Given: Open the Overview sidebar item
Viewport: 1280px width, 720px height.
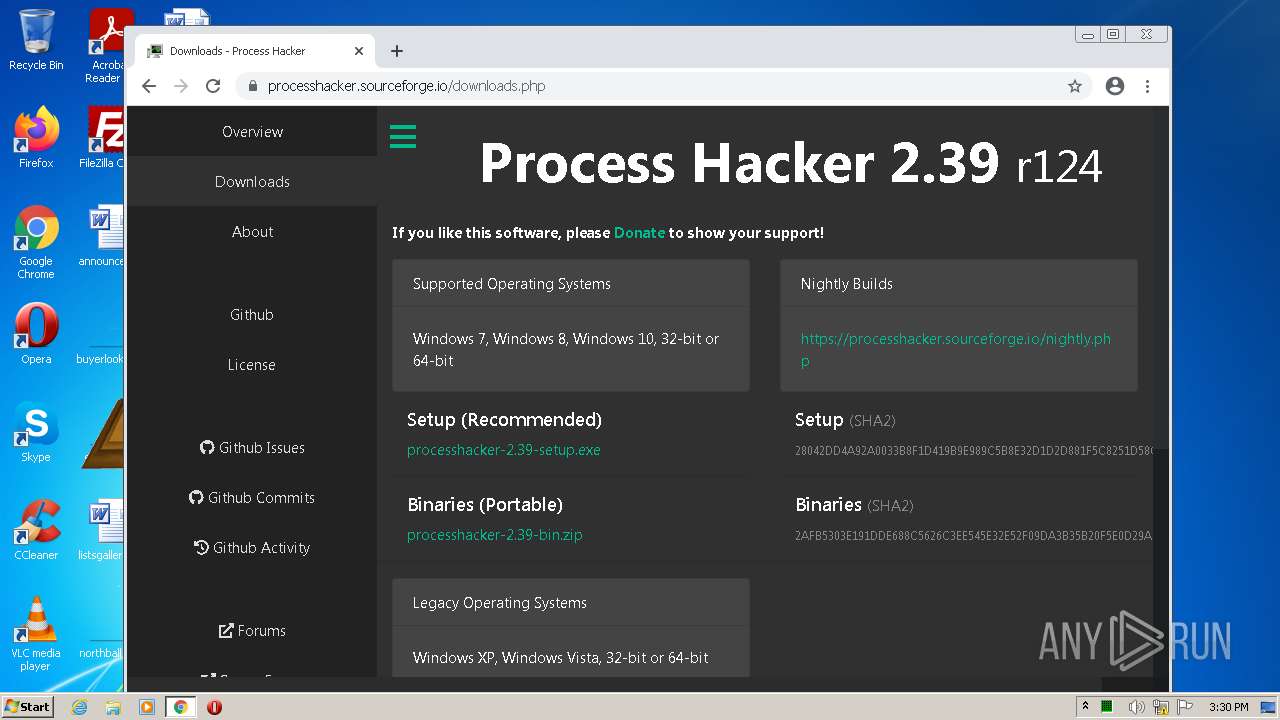Looking at the screenshot, I should click(252, 132).
